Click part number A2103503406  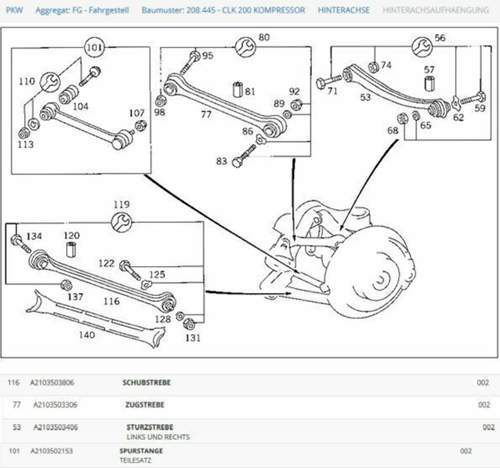55,427
